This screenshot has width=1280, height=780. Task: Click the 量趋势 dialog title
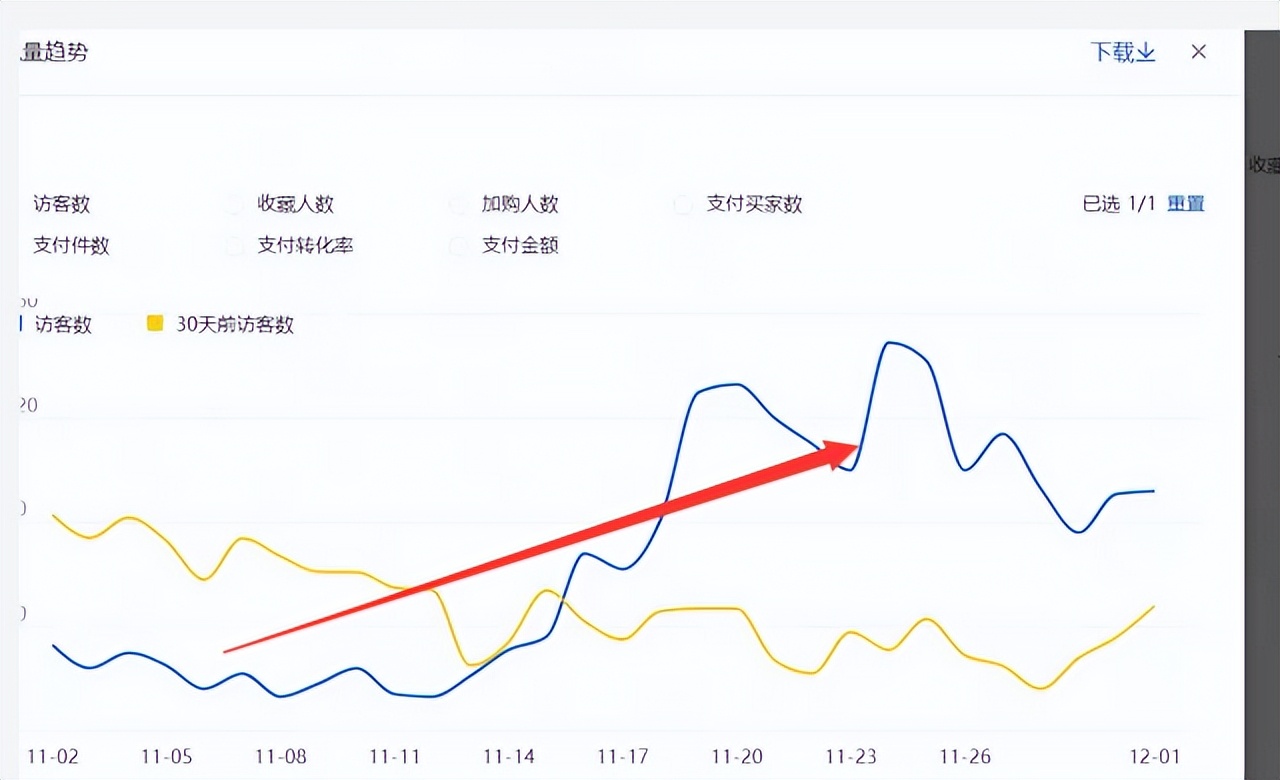(x=55, y=53)
